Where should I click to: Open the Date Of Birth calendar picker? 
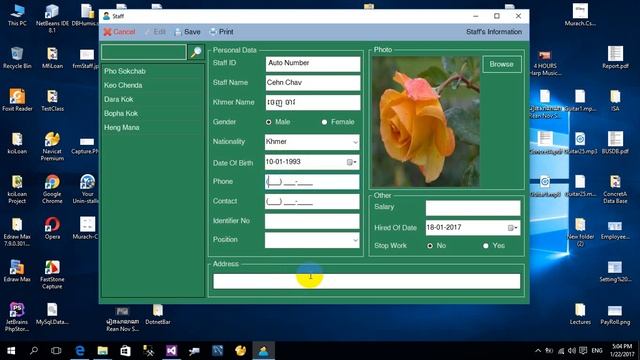[351, 162]
